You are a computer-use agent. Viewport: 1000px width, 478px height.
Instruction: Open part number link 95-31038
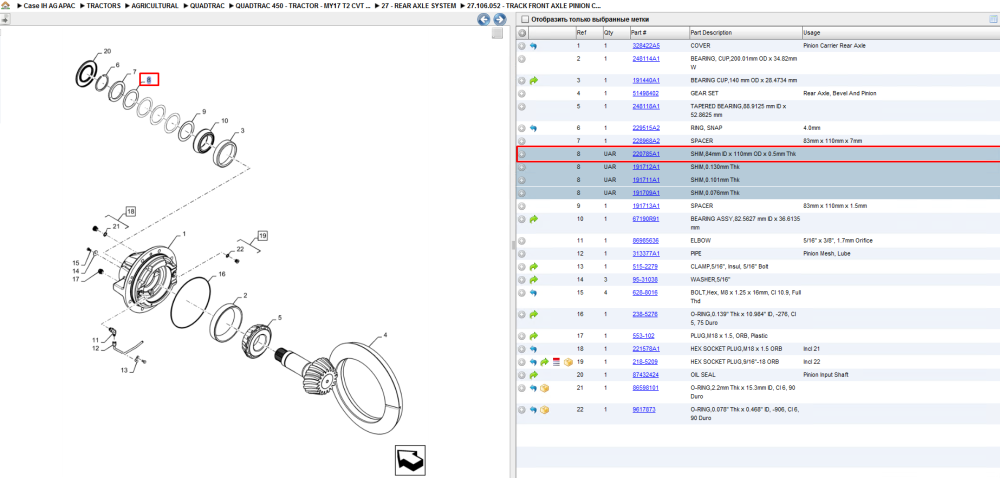pos(645,280)
